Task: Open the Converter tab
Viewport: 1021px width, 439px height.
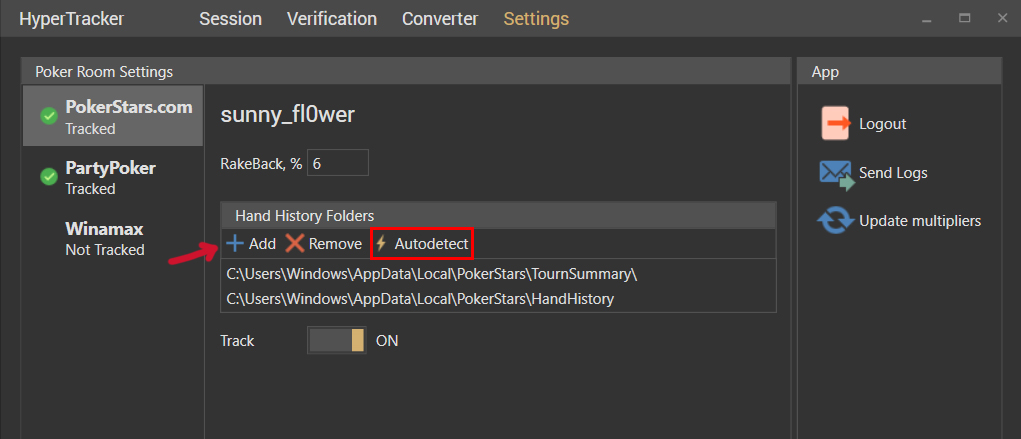Action: click(440, 19)
